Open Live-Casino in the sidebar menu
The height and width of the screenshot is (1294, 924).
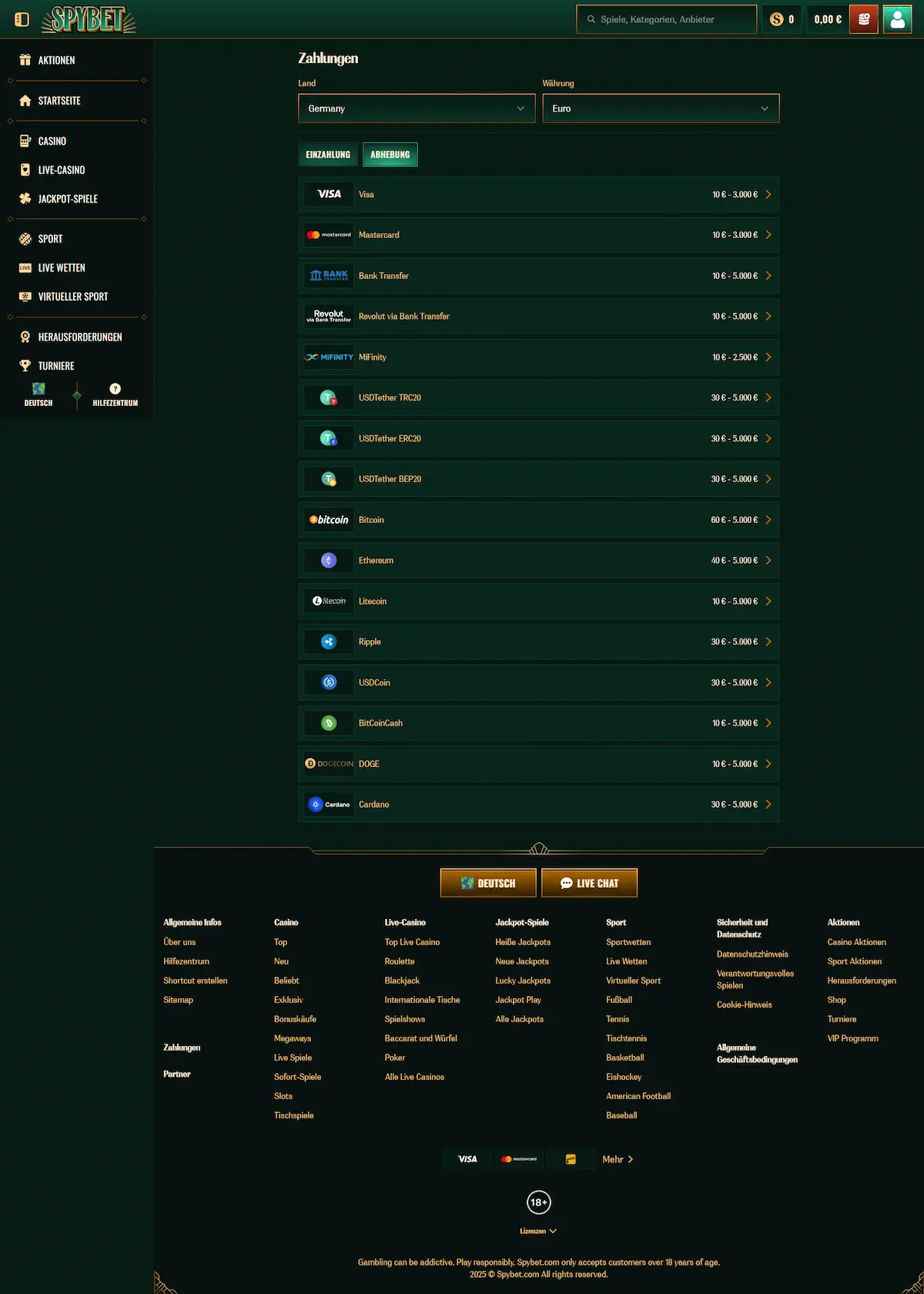(x=62, y=170)
